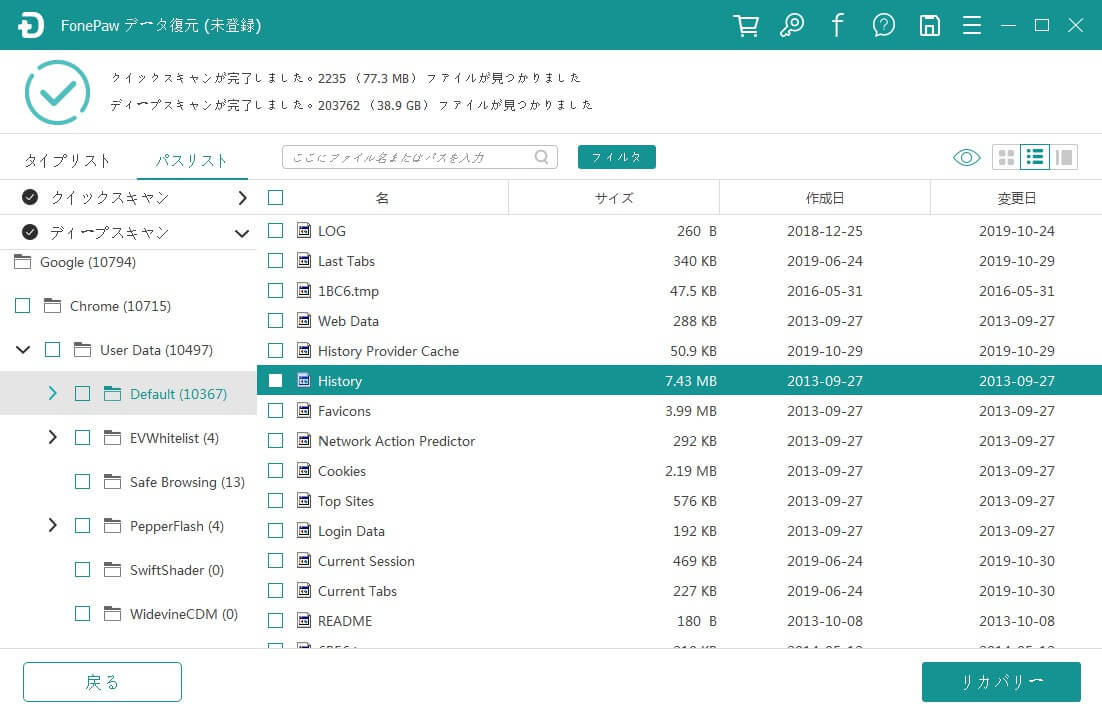
Task: Click the FonePaw logo icon
Action: click(31, 25)
